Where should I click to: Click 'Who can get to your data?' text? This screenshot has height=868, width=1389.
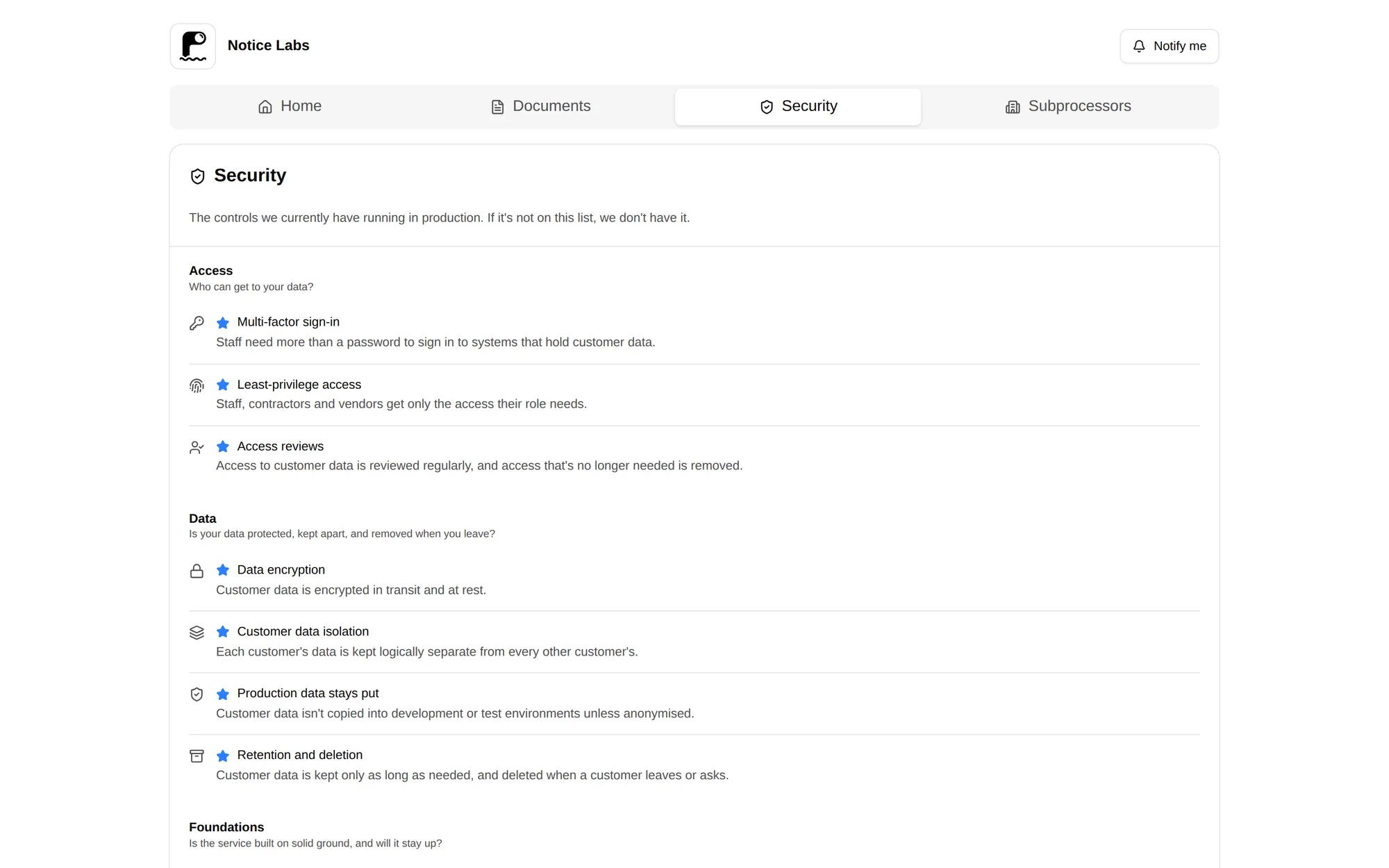[x=251, y=287]
